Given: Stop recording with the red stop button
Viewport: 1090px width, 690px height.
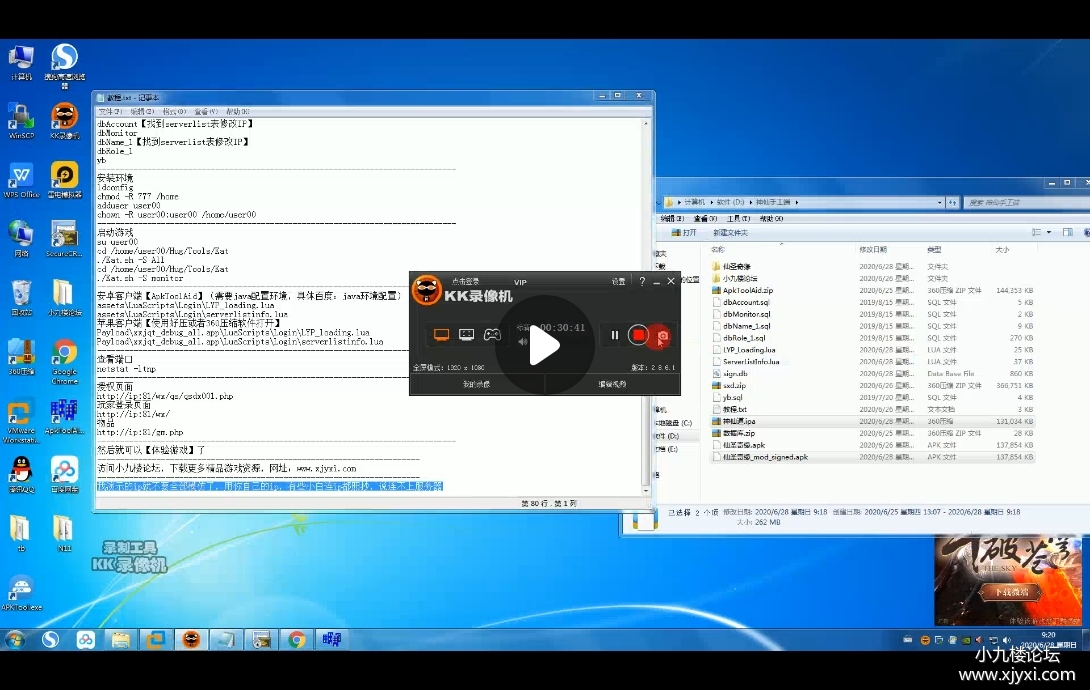Looking at the screenshot, I should tap(638, 335).
